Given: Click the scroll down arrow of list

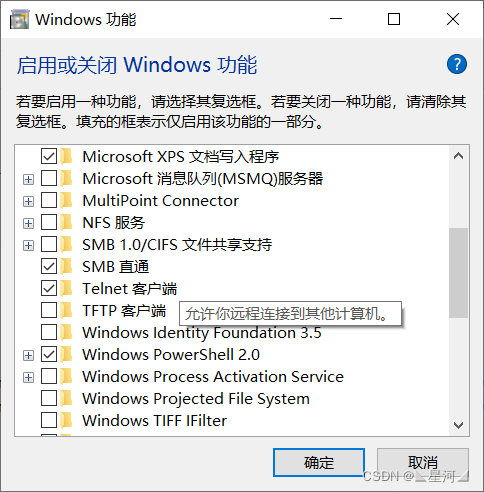Looking at the screenshot, I should (x=458, y=425).
